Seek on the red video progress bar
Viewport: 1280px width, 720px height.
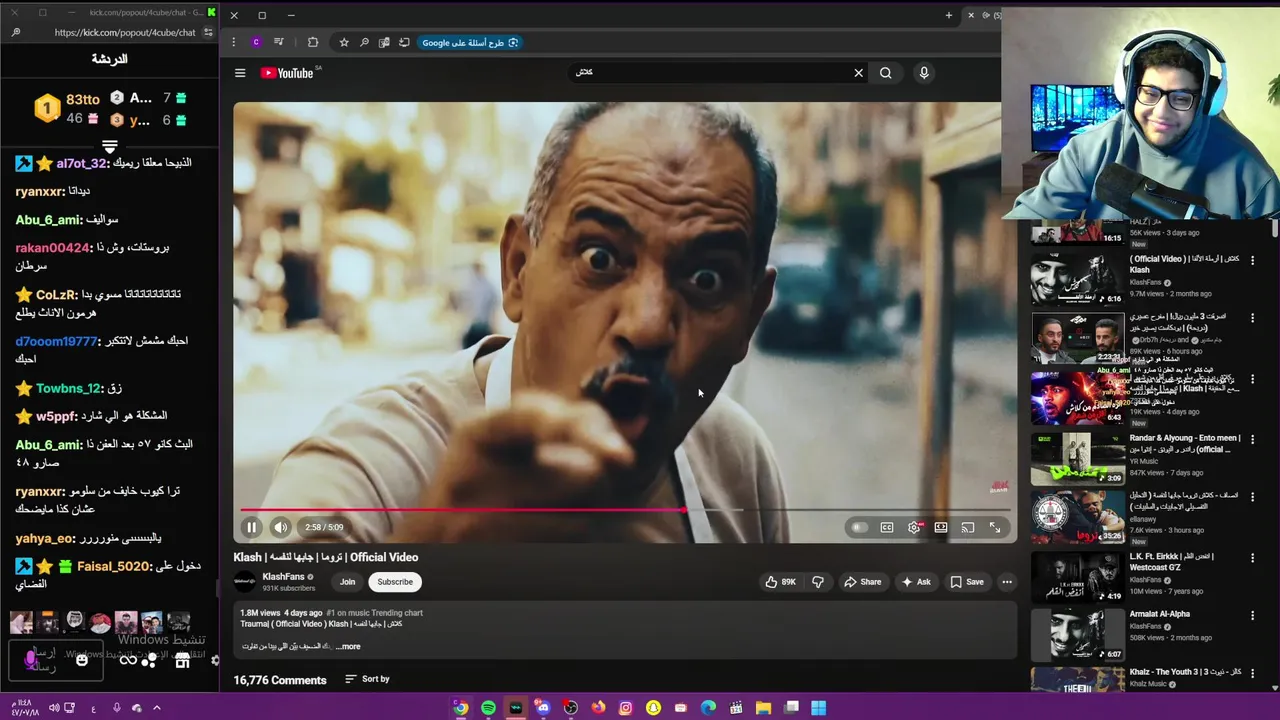coord(625,510)
